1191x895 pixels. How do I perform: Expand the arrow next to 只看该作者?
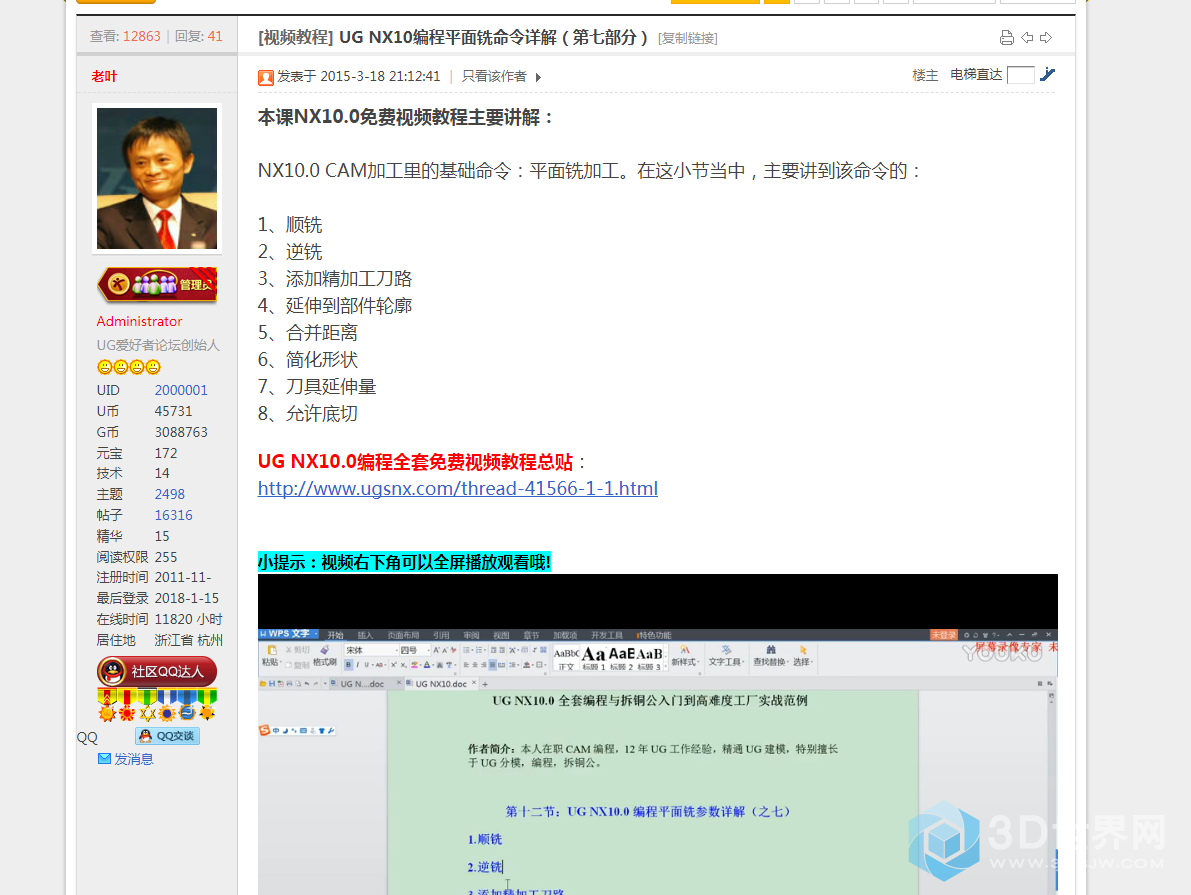[x=538, y=77]
